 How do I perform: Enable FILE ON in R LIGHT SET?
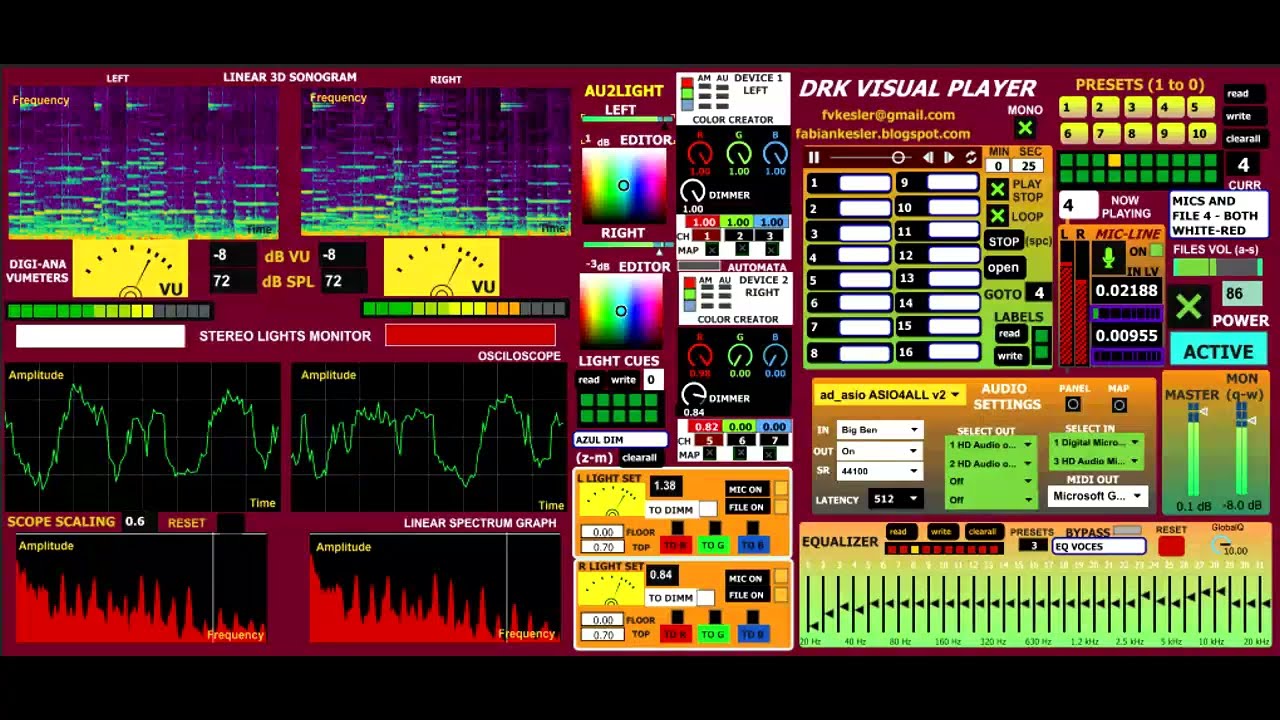coord(781,595)
